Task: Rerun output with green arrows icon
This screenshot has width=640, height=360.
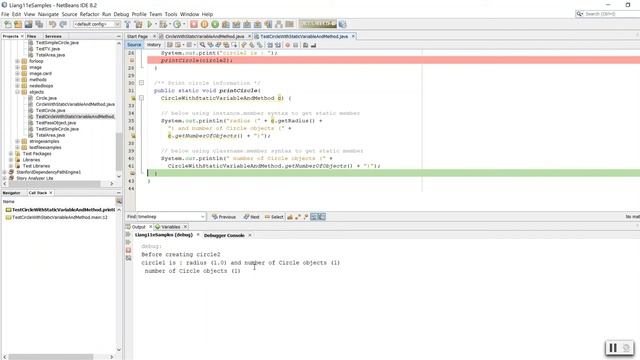Action: (128, 235)
